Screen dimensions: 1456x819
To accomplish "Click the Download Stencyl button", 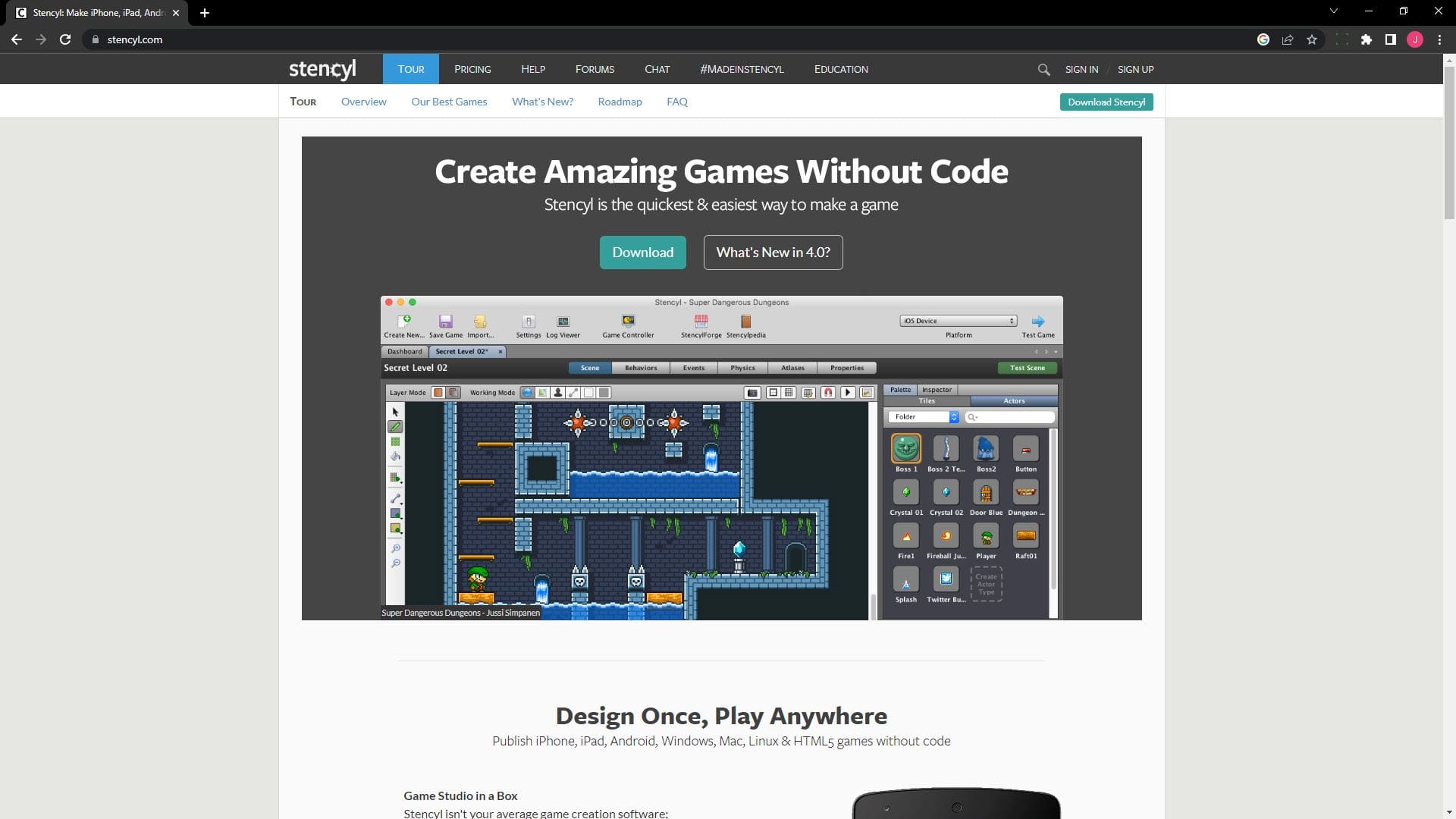I will point(1106,102).
